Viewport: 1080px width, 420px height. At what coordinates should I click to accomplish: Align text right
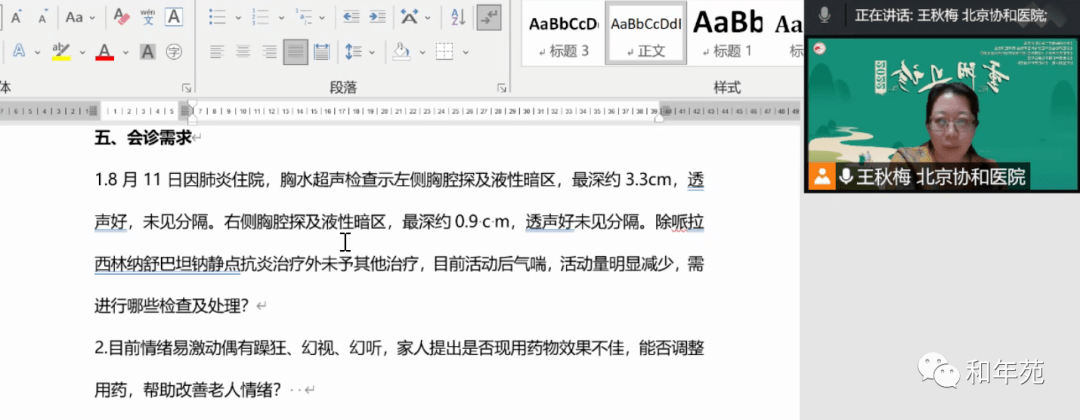pos(269,52)
